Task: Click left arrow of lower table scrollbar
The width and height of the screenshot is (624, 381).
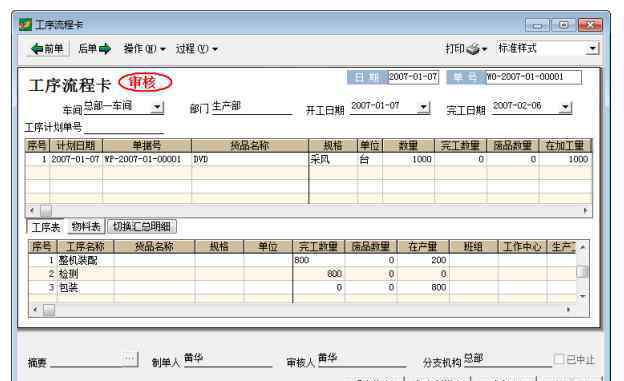Action: [35, 309]
